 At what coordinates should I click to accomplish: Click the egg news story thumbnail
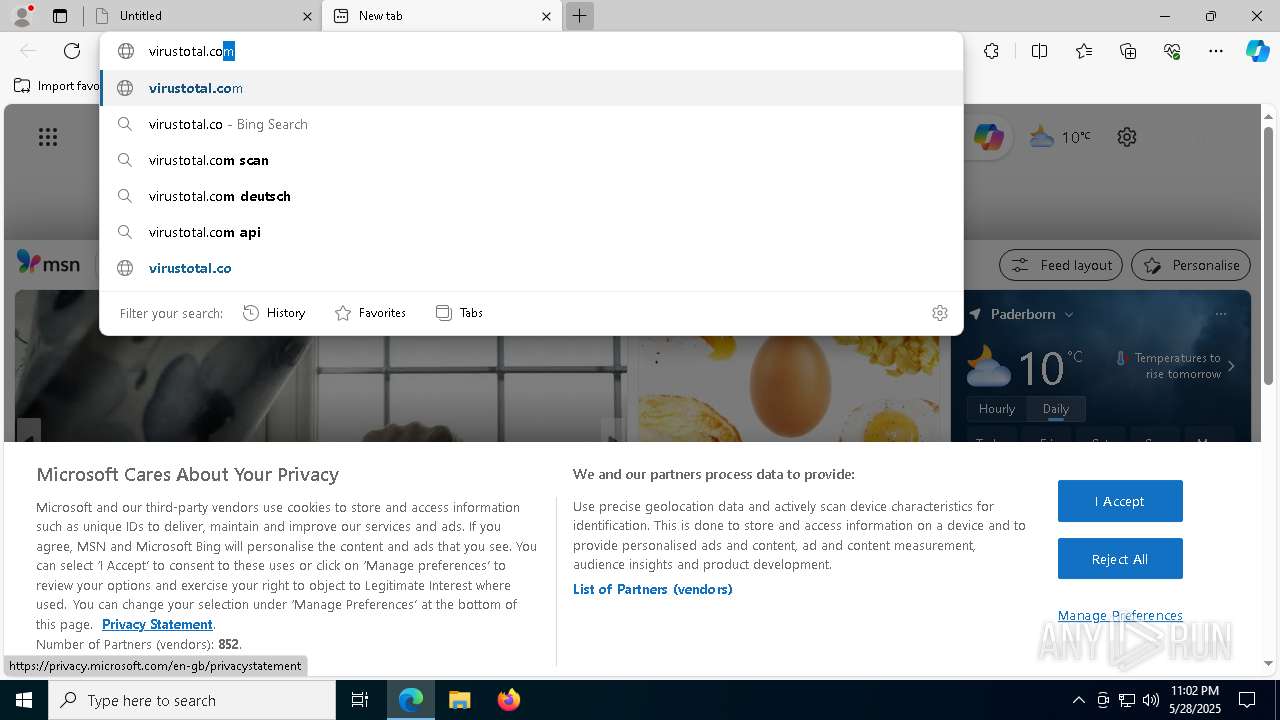(789, 390)
